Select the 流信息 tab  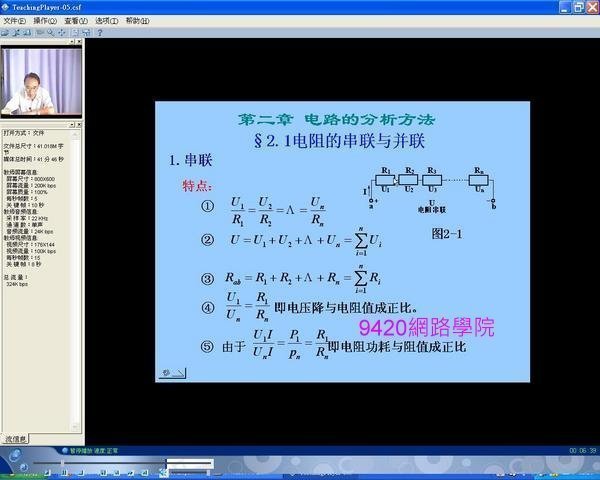click(15, 438)
